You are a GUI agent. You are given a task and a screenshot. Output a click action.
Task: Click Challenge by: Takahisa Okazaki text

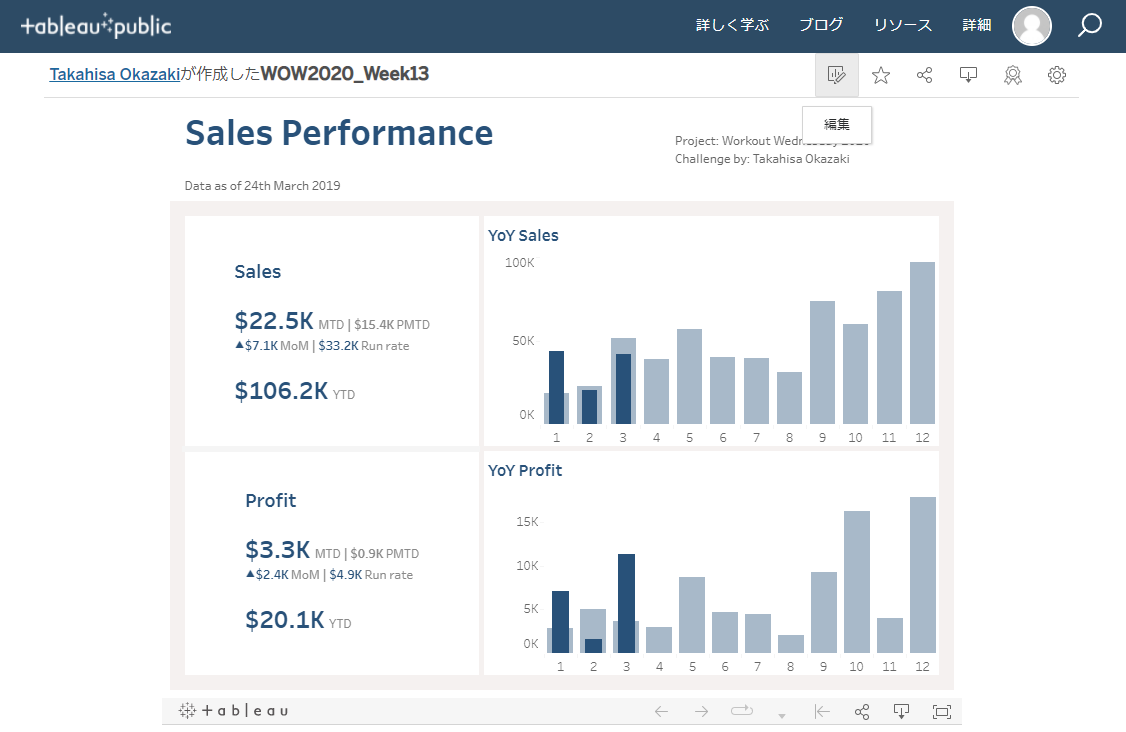[762, 159]
